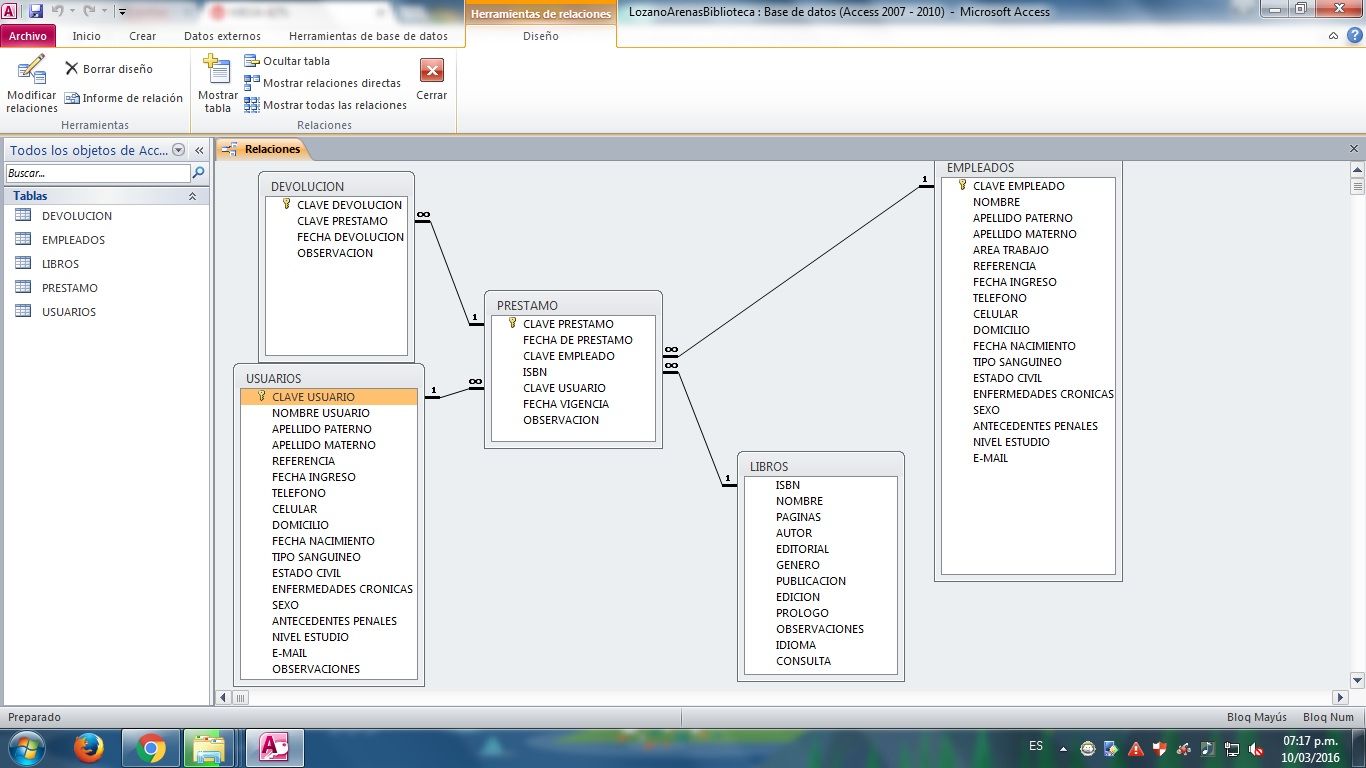This screenshot has width=1366, height=768.
Task: Click the horizontal scrollbar right arrow
Action: point(1340,697)
